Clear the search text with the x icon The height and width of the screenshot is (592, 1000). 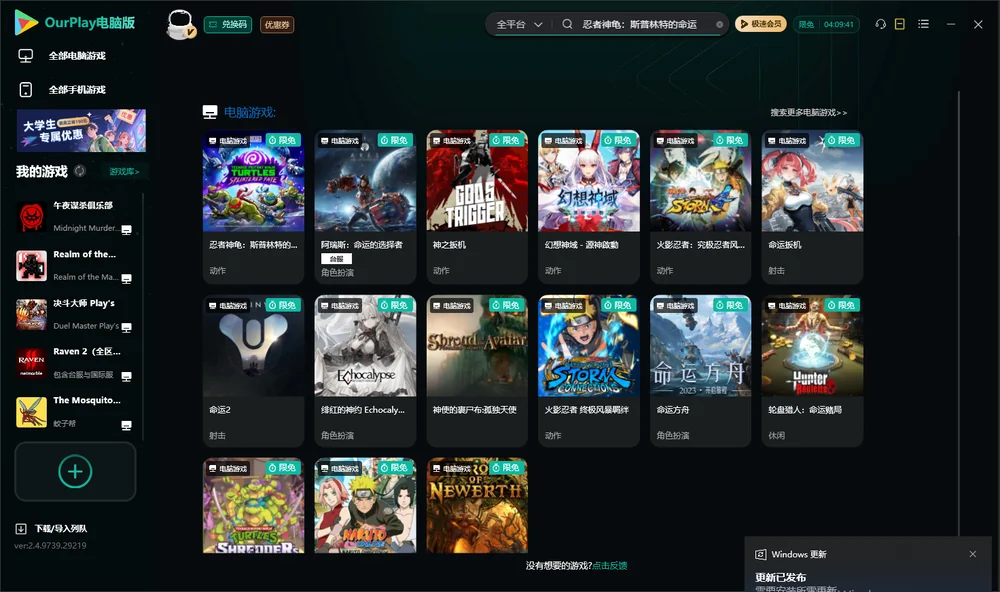click(719, 24)
